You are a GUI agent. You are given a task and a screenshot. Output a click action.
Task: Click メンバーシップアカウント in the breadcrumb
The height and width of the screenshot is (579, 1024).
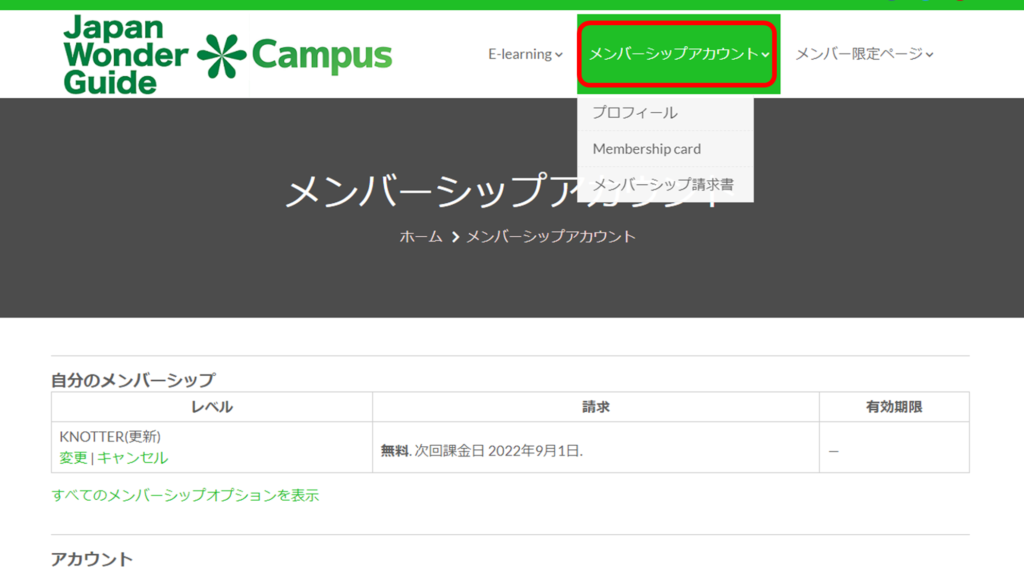tap(551, 237)
